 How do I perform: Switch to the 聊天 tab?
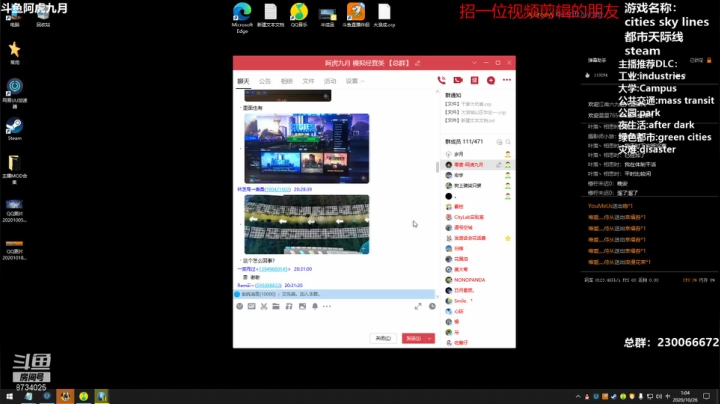243,81
